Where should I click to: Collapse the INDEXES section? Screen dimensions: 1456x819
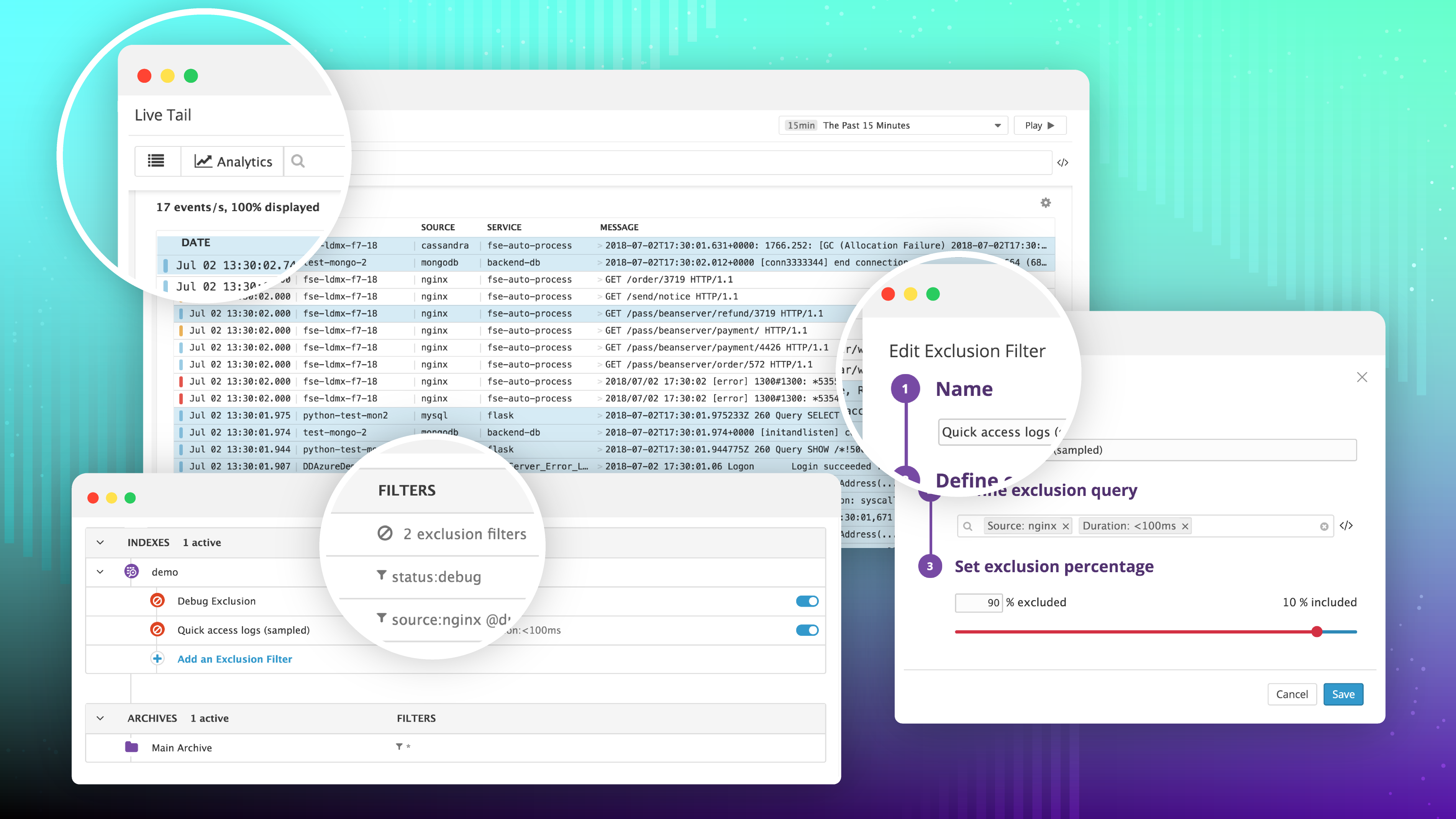tap(100, 542)
